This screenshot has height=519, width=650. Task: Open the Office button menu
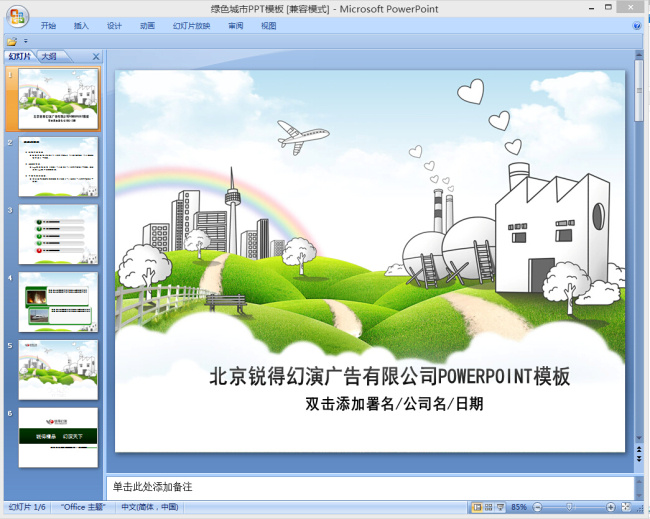[17, 17]
